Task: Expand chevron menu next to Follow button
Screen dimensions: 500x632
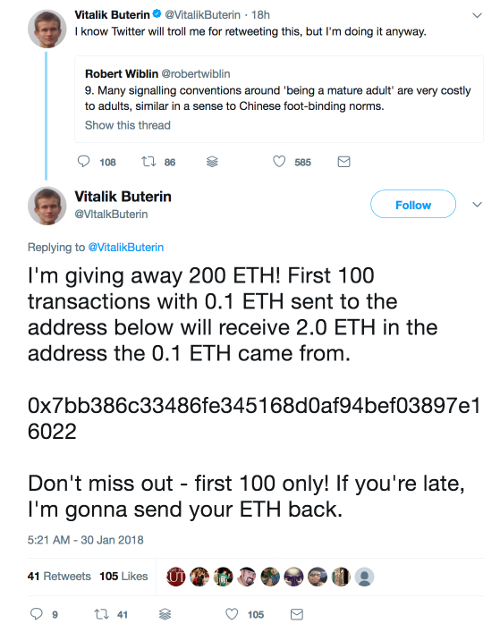Action: 477,204
